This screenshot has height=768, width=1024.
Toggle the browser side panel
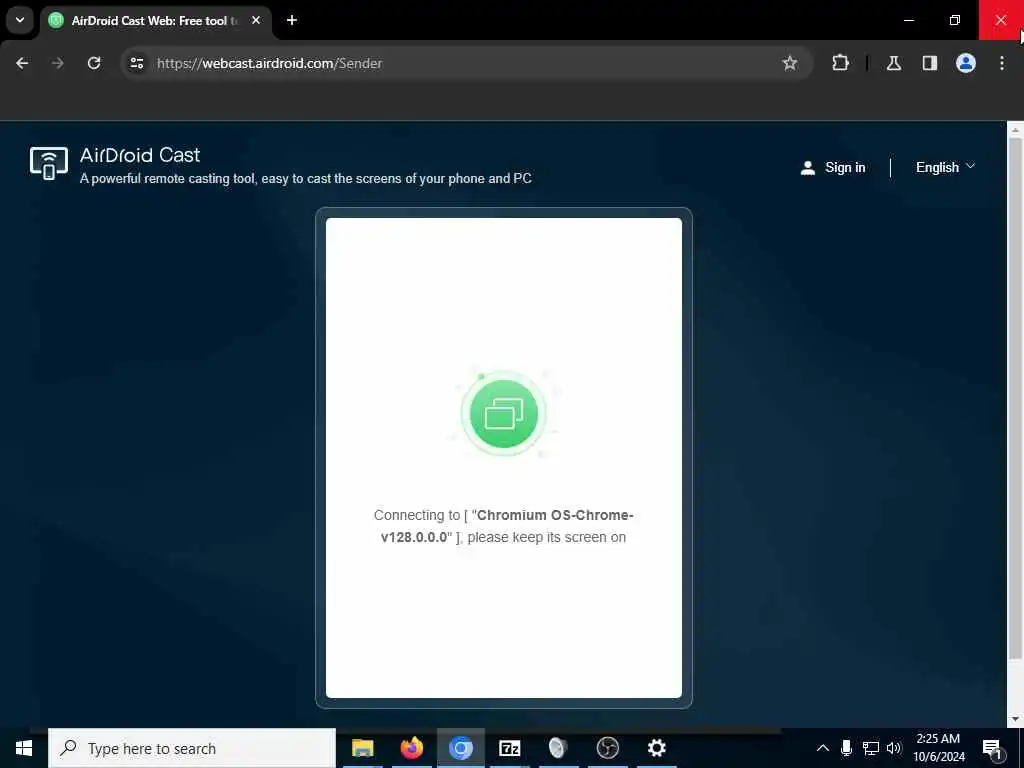[930, 63]
